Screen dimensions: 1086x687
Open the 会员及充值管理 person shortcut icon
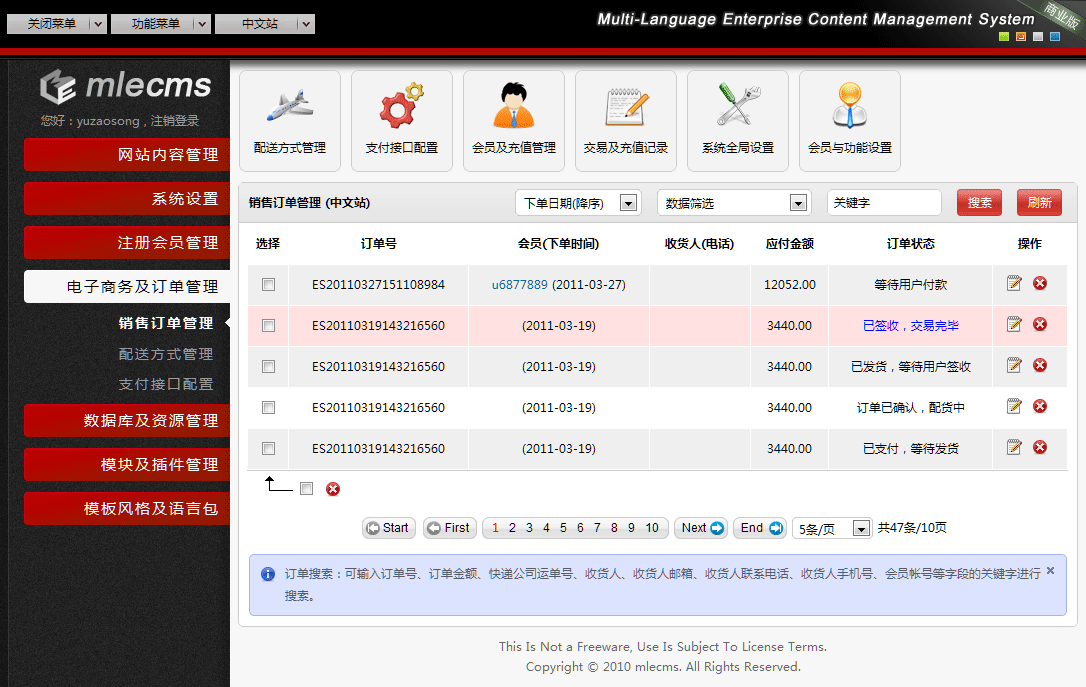point(514,121)
